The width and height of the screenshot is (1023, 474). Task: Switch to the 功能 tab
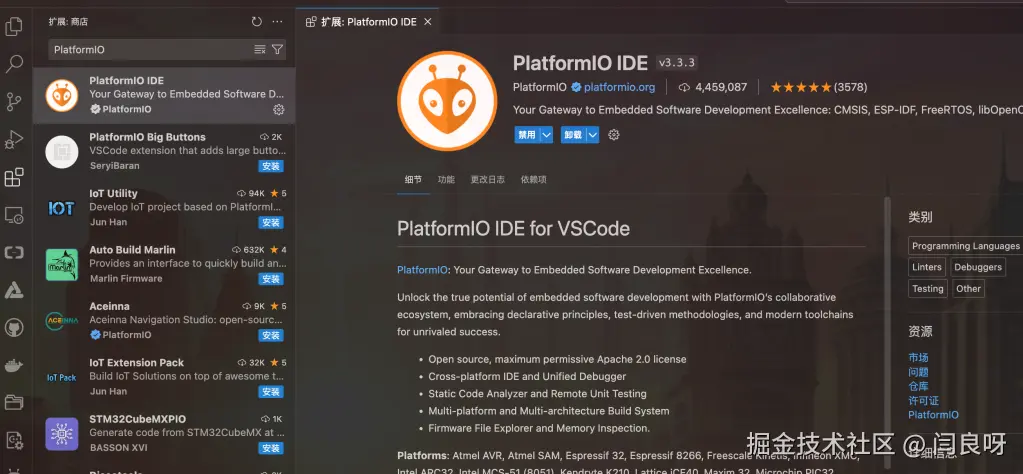(x=446, y=180)
